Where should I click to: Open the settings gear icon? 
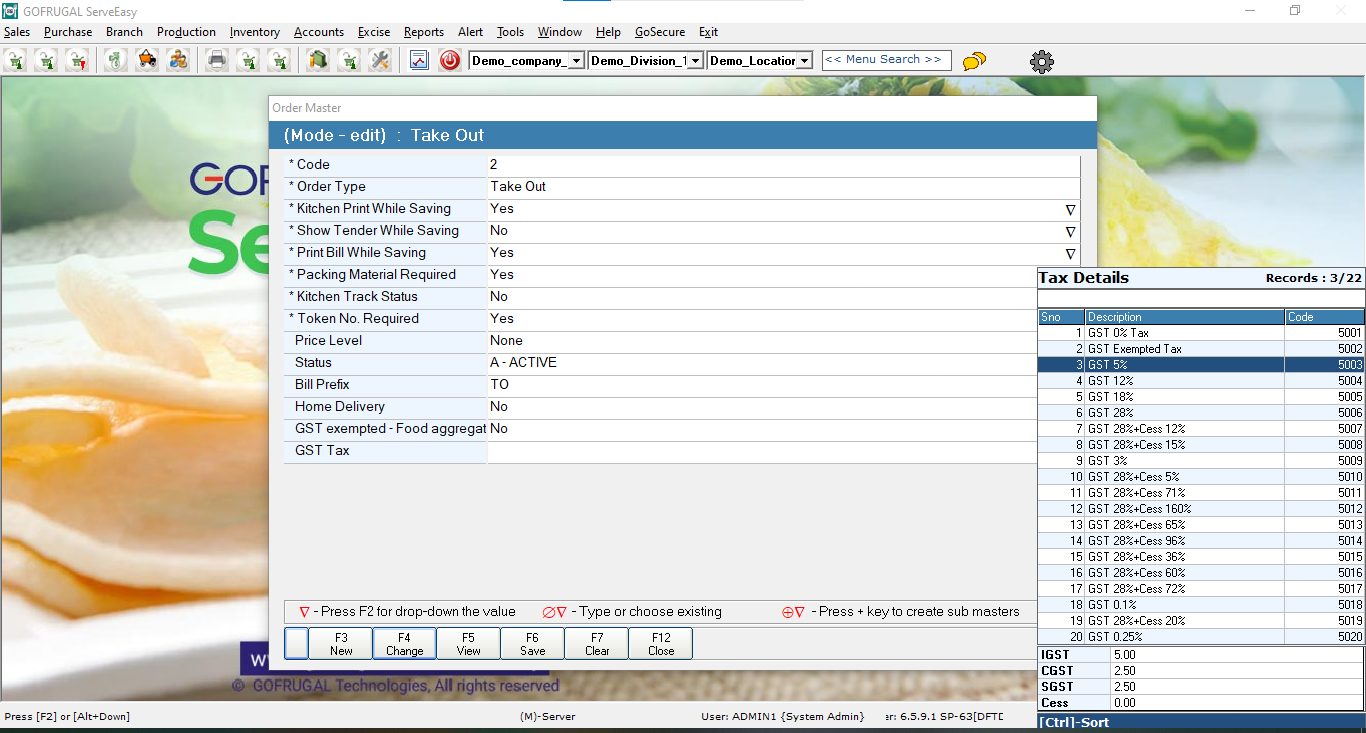[x=1042, y=62]
